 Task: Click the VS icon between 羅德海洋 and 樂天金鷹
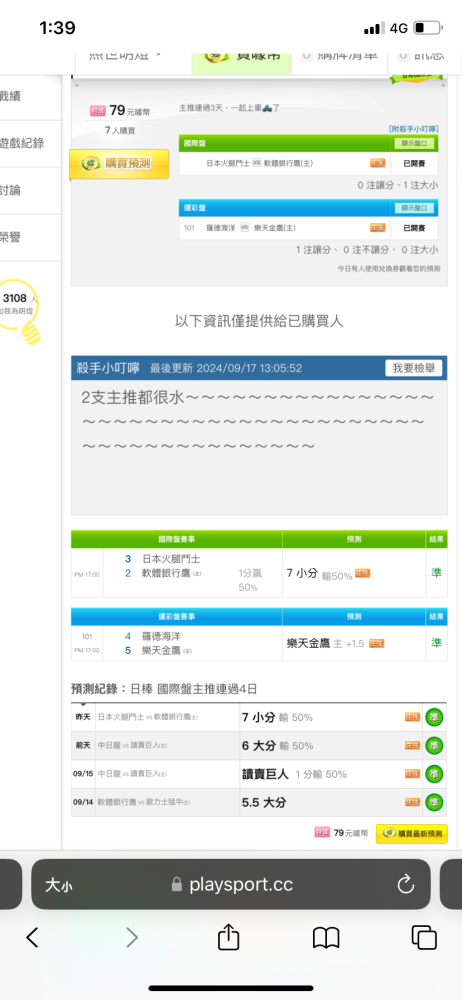(244, 228)
